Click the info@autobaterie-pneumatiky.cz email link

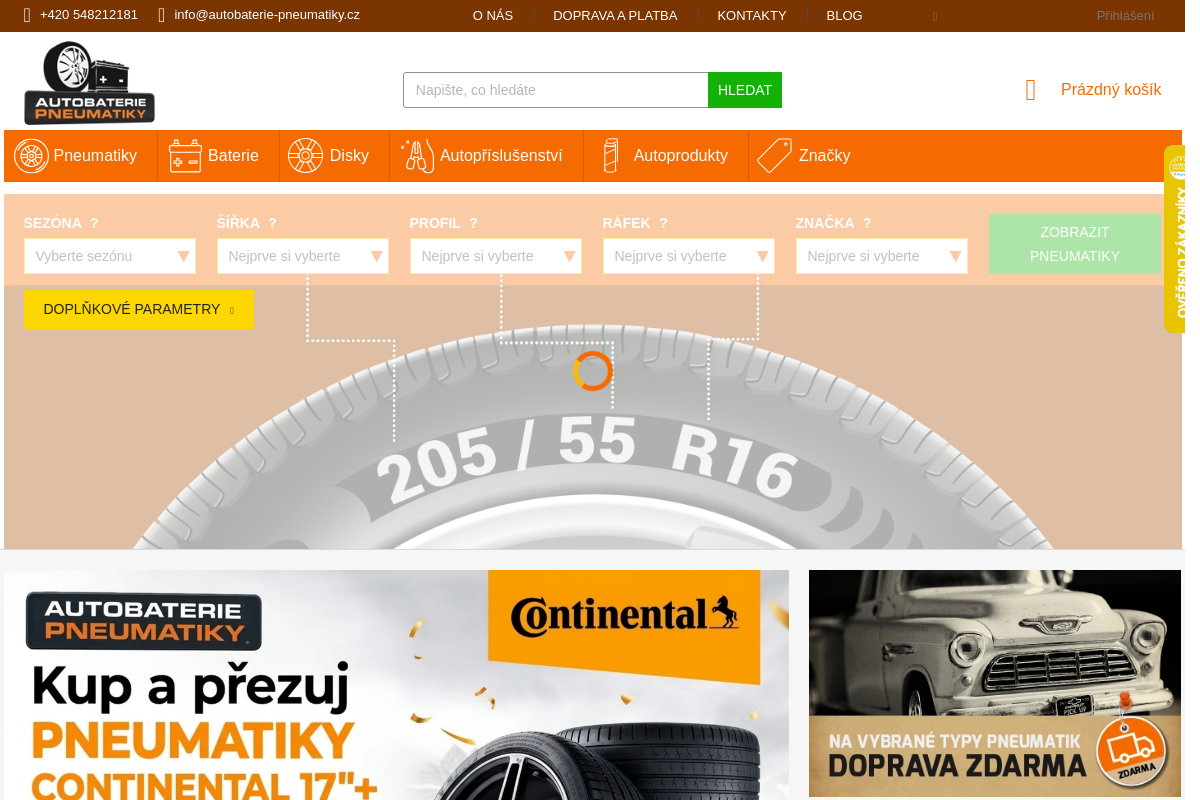[x=267, y=15]
